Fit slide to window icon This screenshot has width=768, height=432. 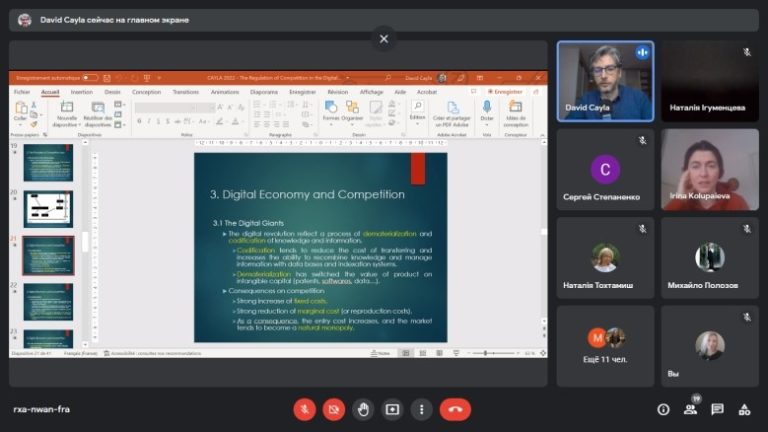[543, 353]
